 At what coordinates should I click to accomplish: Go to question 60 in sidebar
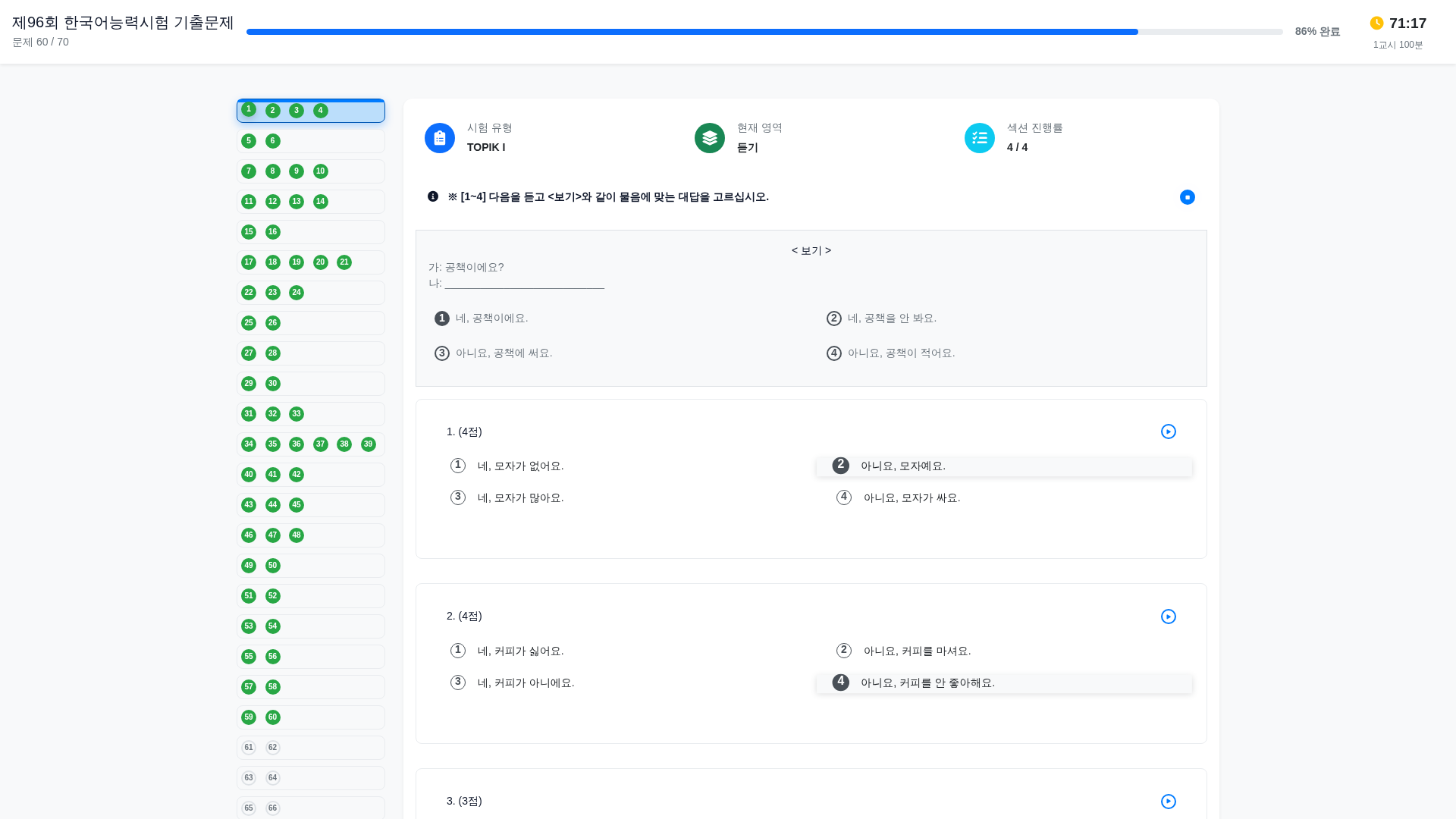click(273, 717)
